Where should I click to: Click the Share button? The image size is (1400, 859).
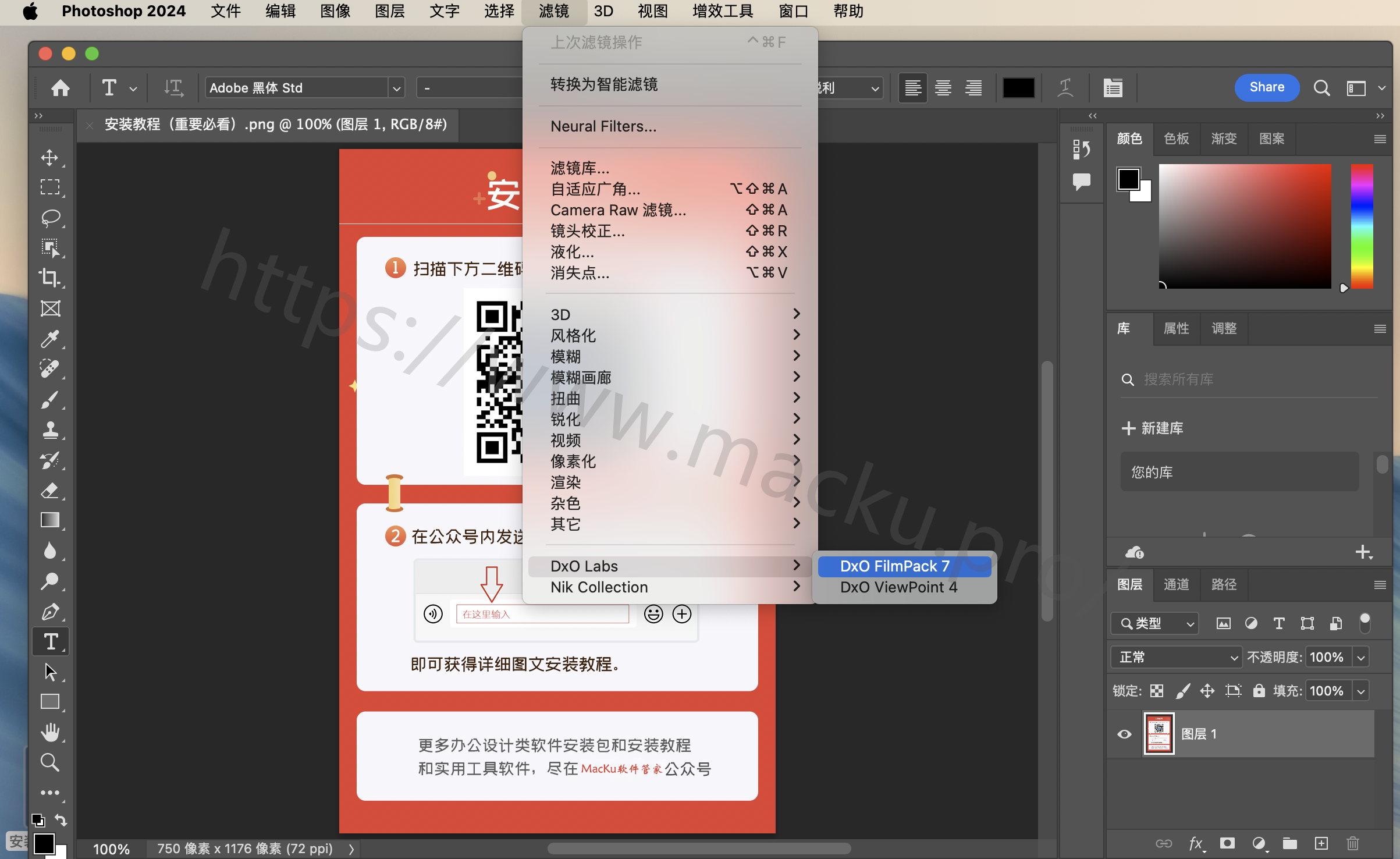point(1267,87)
